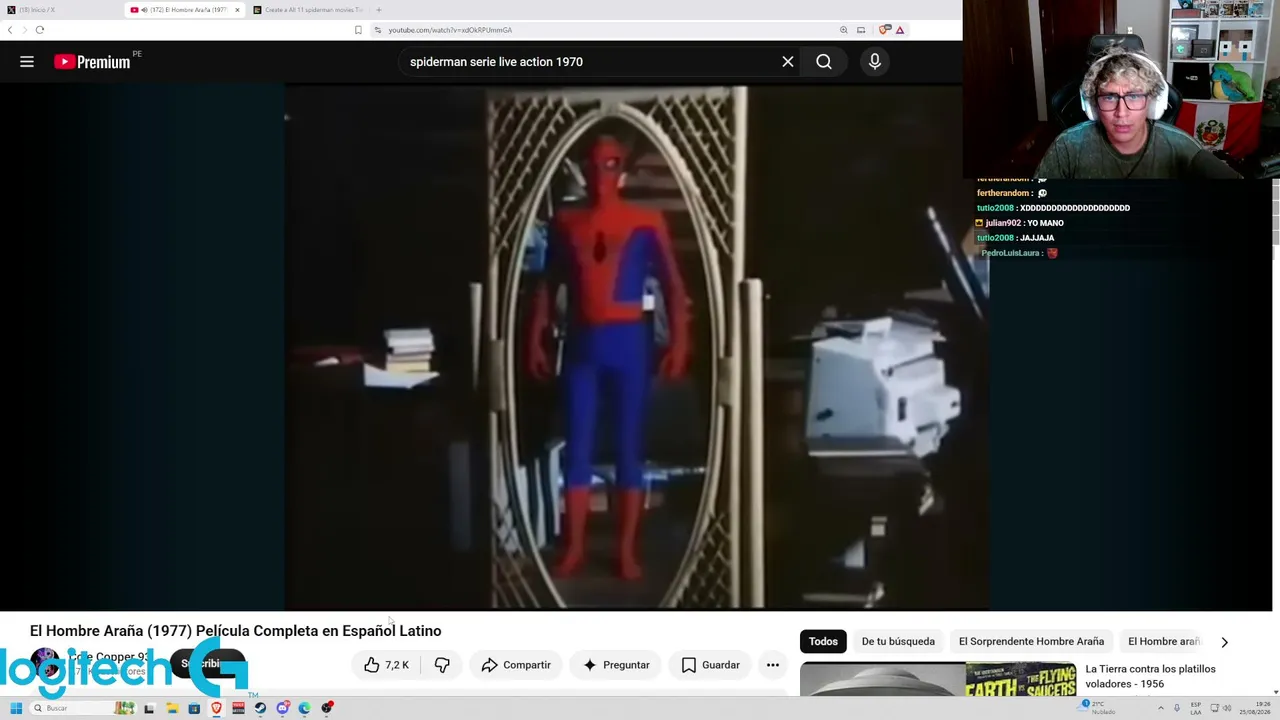The image size is (1280, 720).
Task: Open the ESP LAA input language indicator
Action: [1195, 708]
